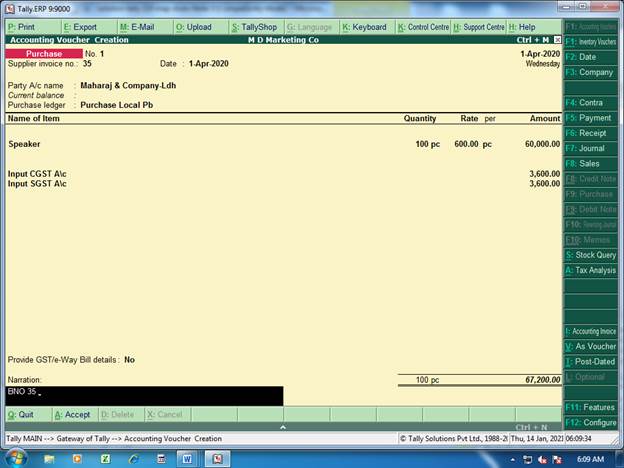624x468 pixels.
Task: Open media player taskbar icon
Action: point(77,459)
